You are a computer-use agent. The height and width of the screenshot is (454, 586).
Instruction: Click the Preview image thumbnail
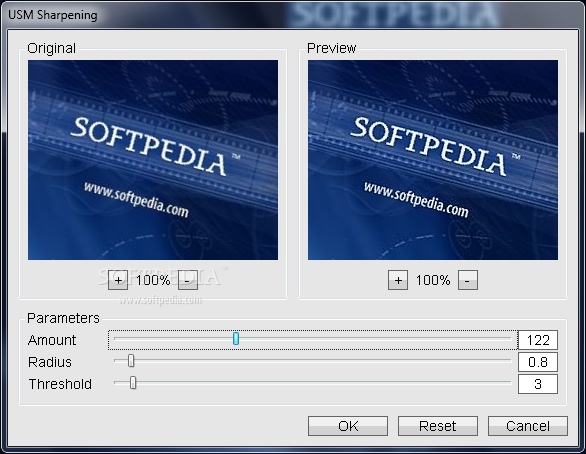(x=433, y=160)
